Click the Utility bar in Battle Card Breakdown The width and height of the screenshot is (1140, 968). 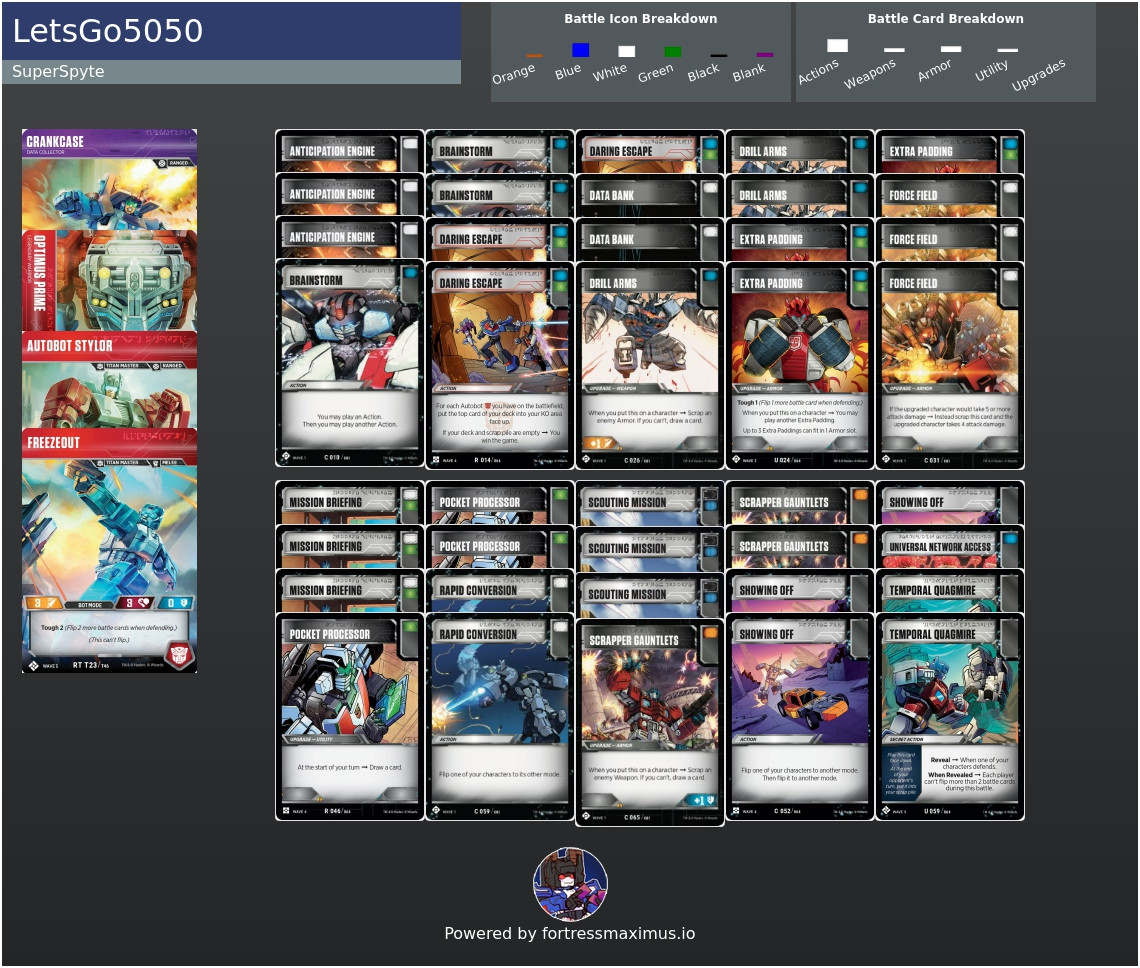(x=1008, y=50)
